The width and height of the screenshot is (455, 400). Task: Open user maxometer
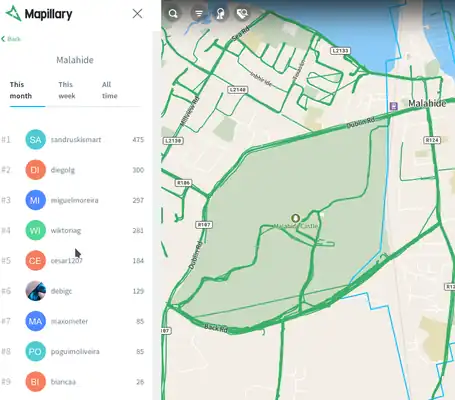69,321
